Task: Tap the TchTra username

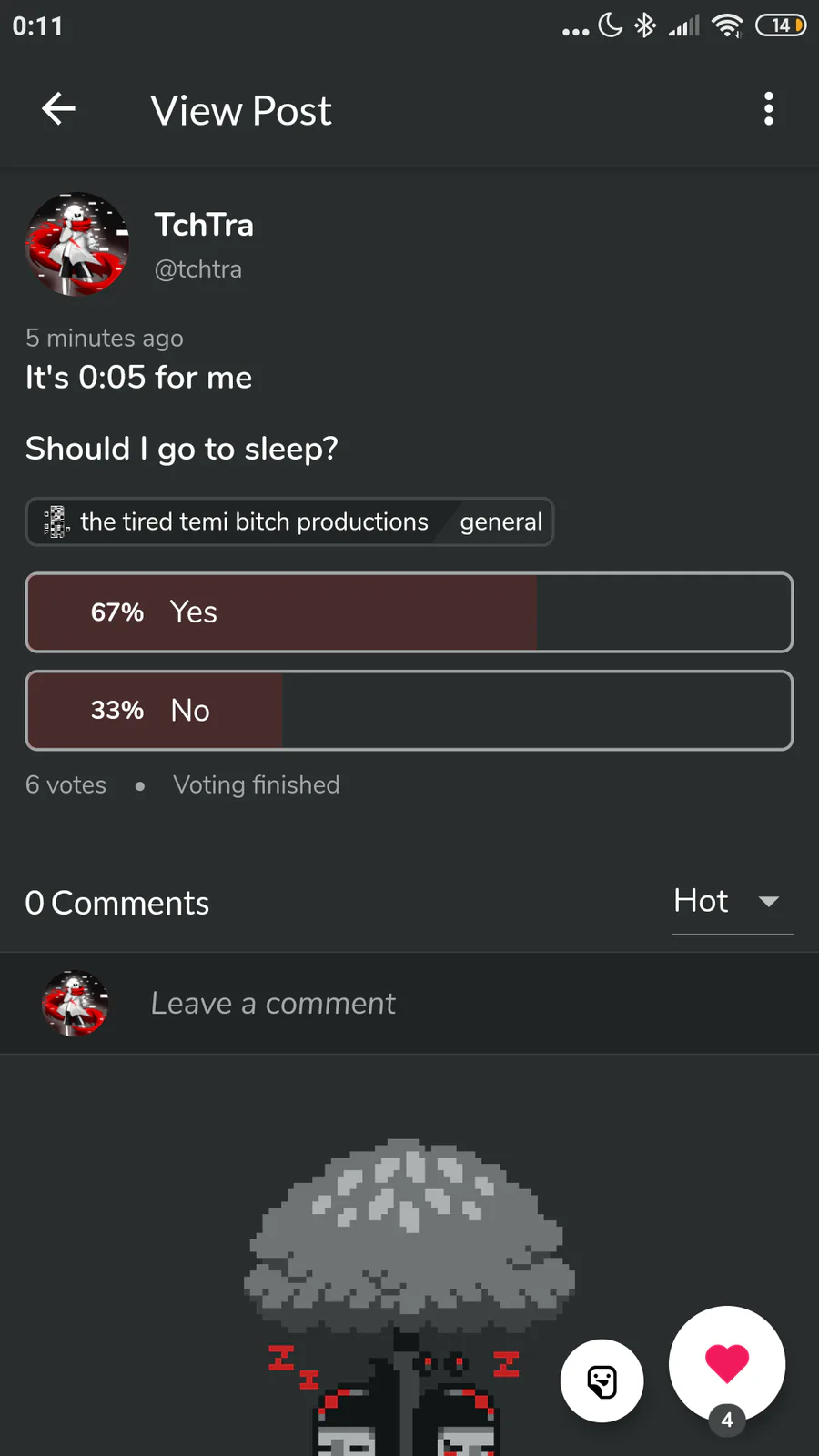Action: [x=204, y=225]
